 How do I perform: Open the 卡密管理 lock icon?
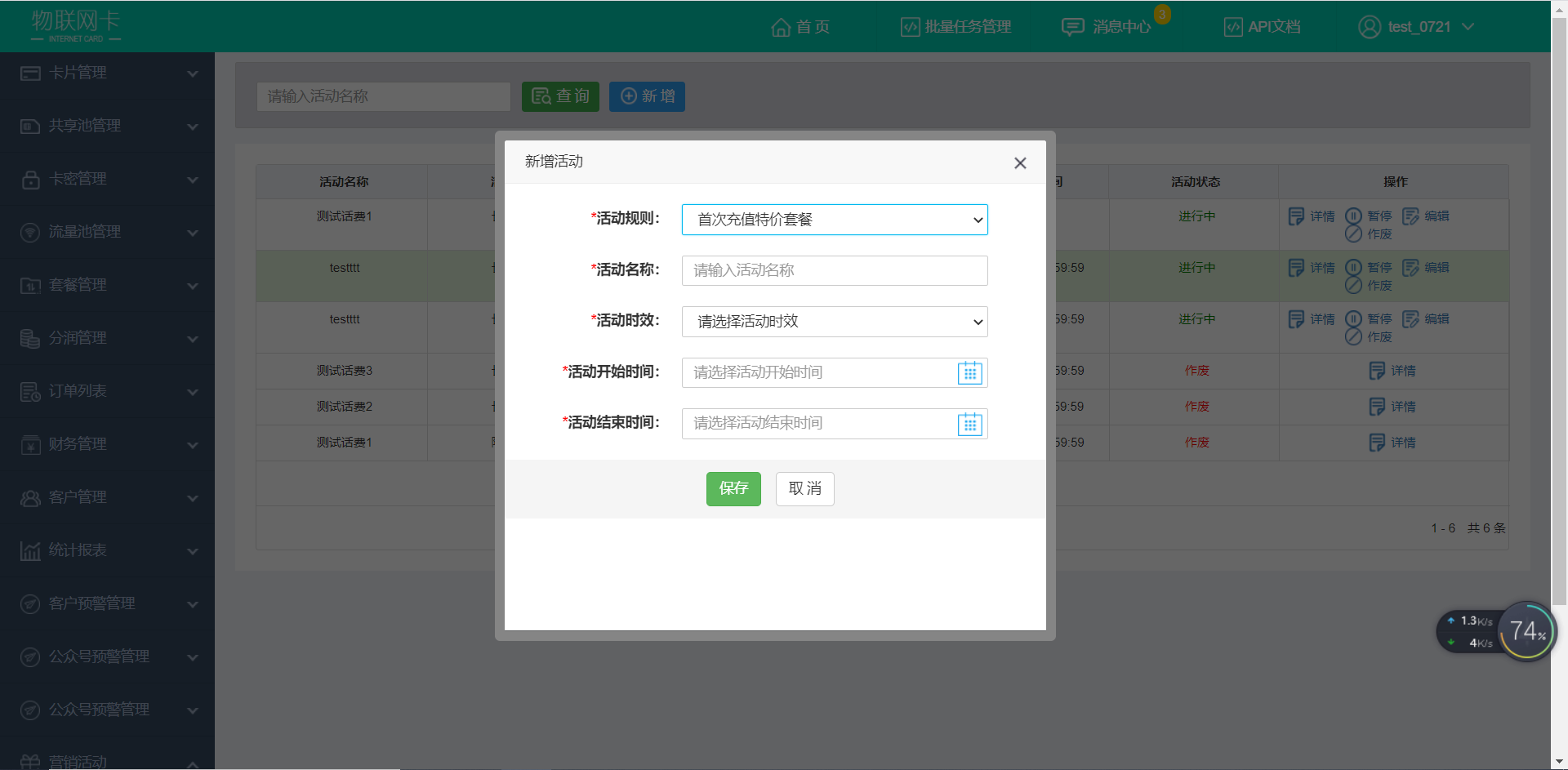(30, 180)
